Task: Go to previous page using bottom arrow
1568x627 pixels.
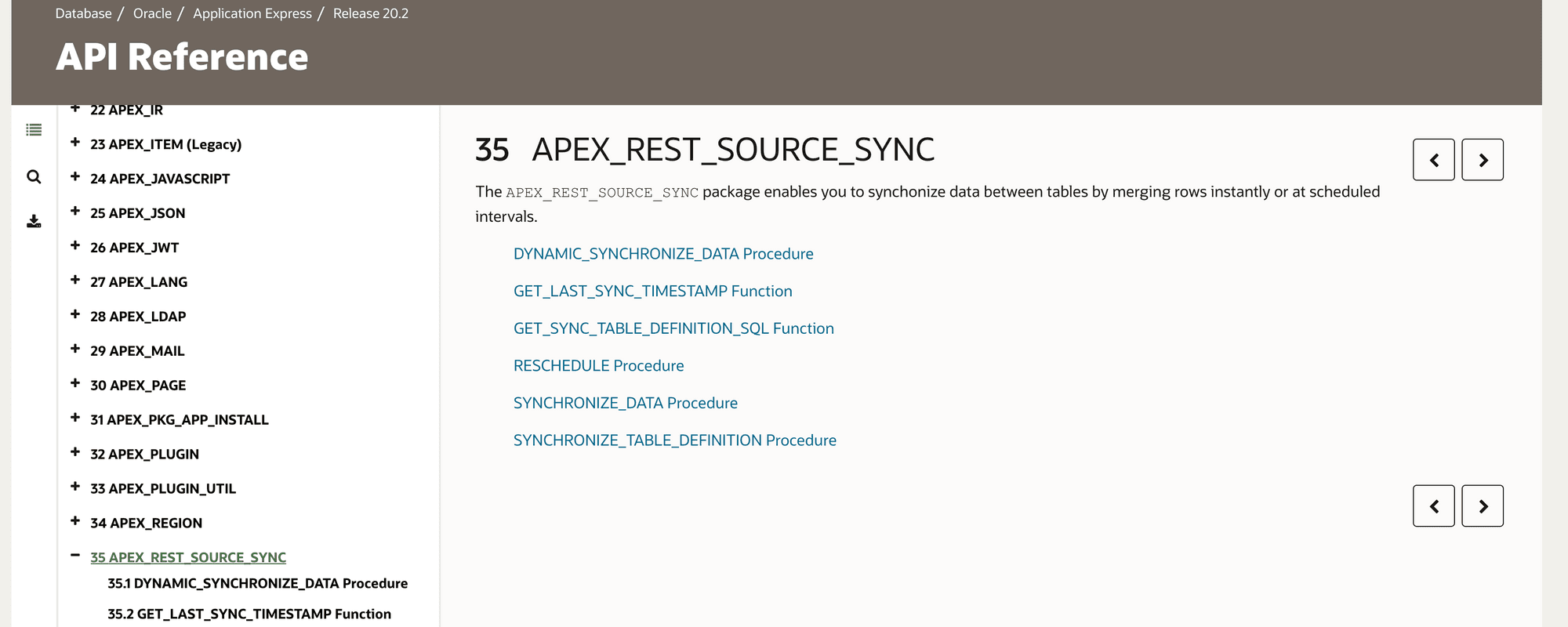Action: 1434,506
